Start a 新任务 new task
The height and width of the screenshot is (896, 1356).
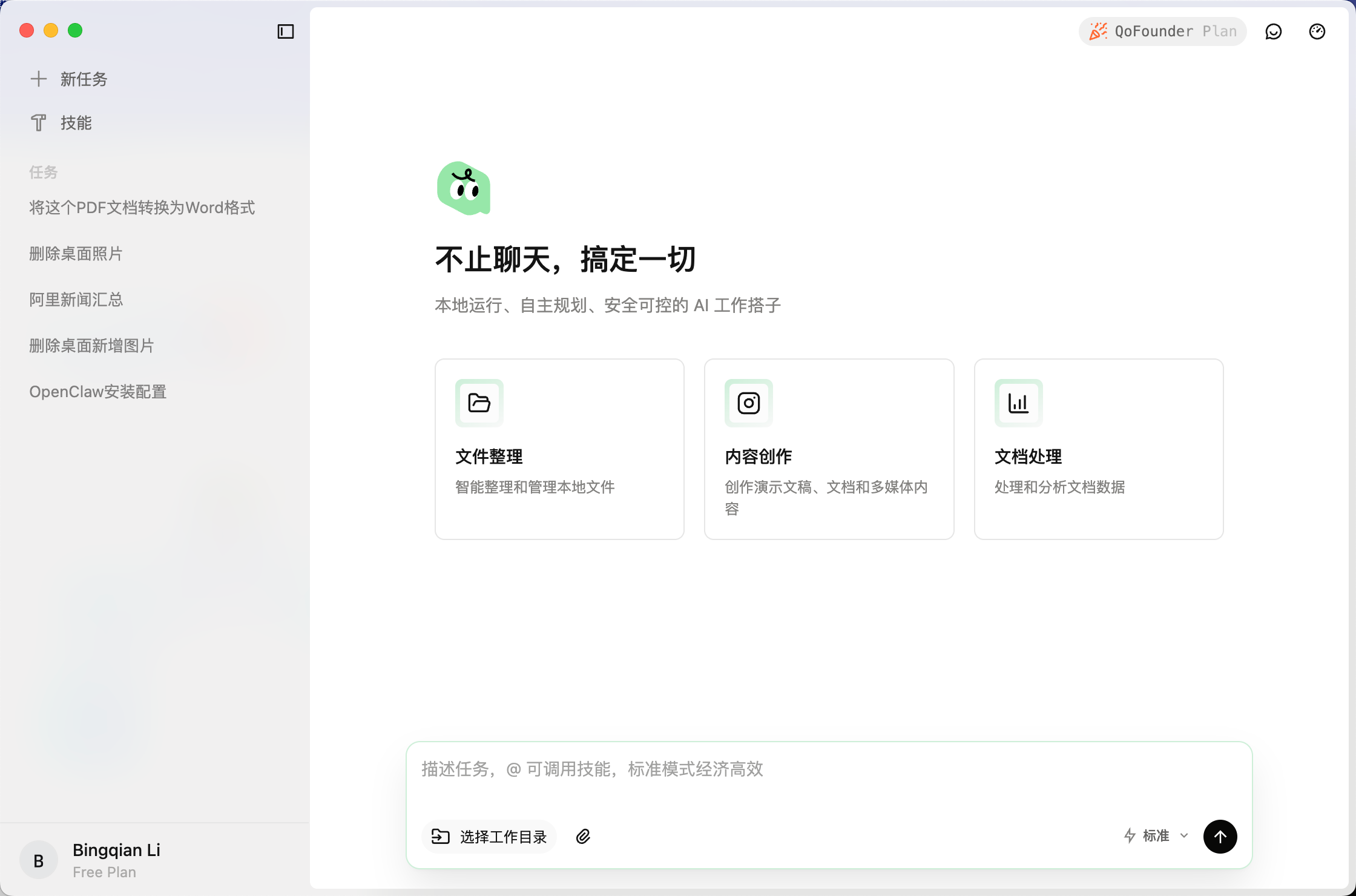(x=84, y=79)
